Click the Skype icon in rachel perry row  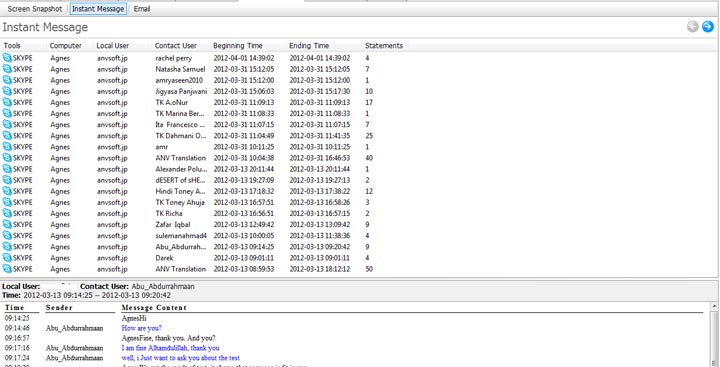(7, 58)
